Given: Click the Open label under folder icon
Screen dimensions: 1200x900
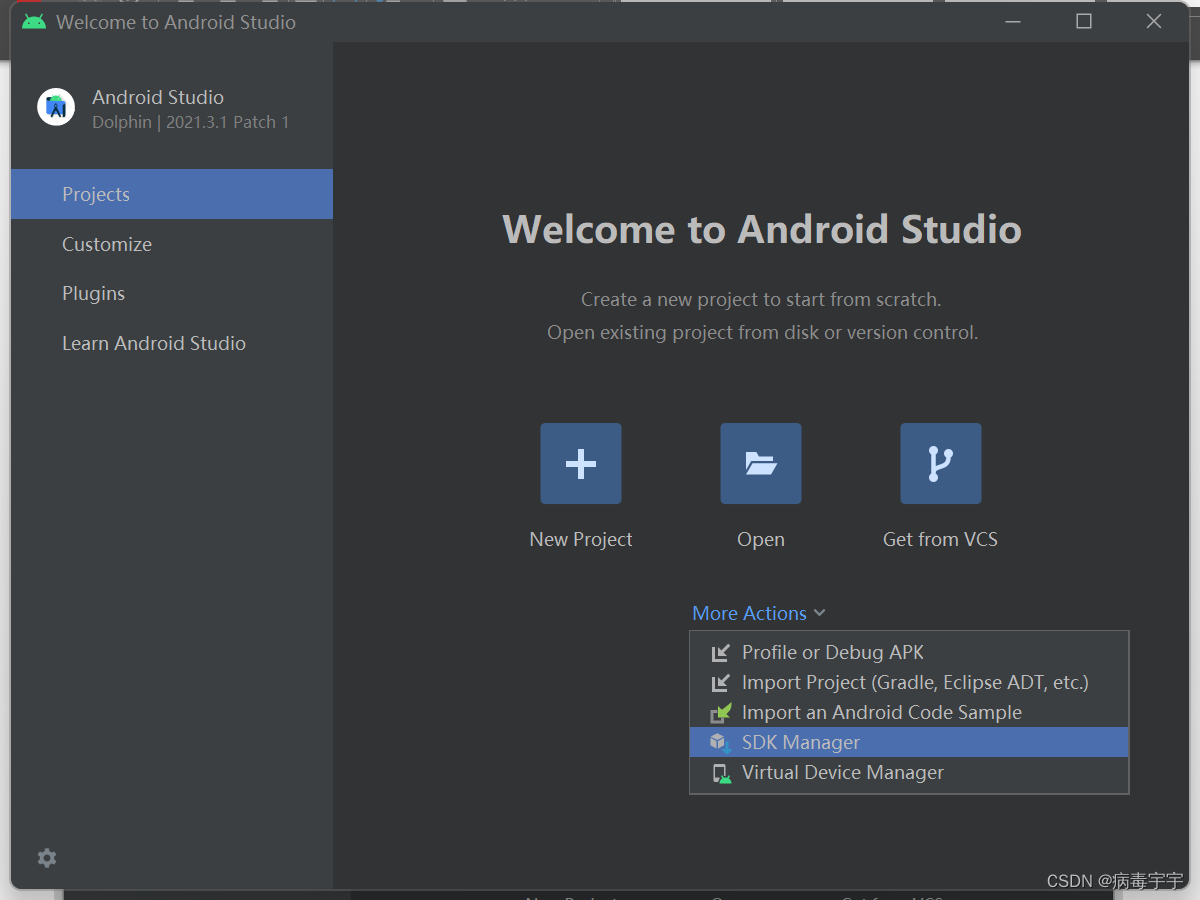Looking at the screenshot, I should [761, 539].
